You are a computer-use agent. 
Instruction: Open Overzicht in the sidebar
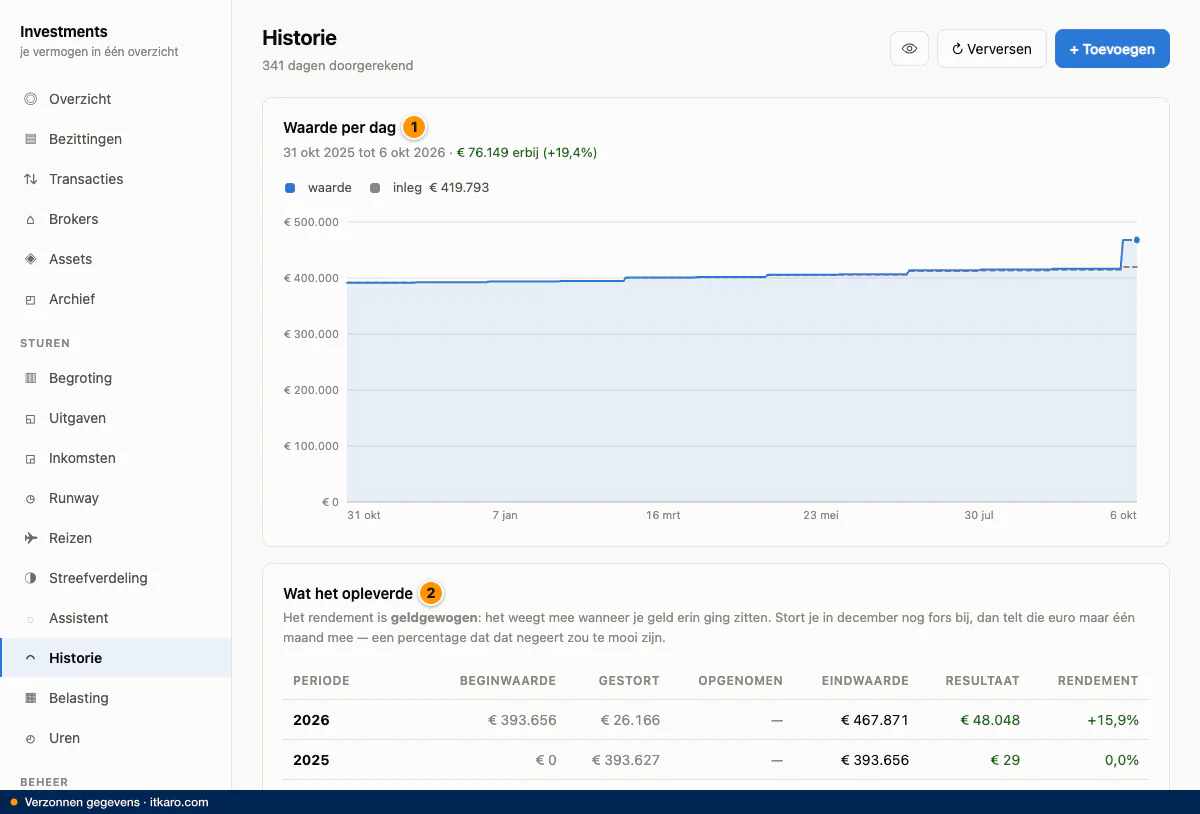point(116,99)
